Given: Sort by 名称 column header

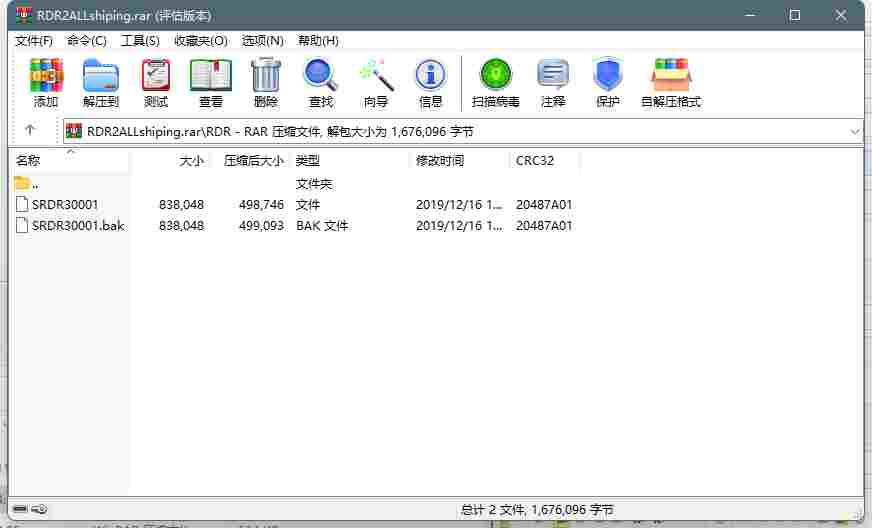Looking at the screenshot, I should coord(71,161).
